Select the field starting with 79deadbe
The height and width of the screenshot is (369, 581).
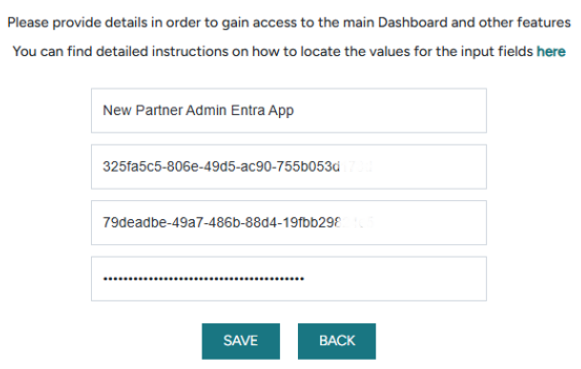click(289, 223)
